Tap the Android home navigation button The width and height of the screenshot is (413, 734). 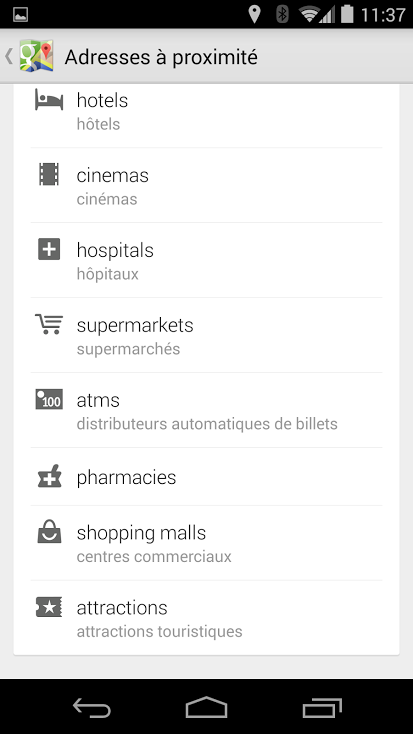pyautogui.click(x=206, y=707)
